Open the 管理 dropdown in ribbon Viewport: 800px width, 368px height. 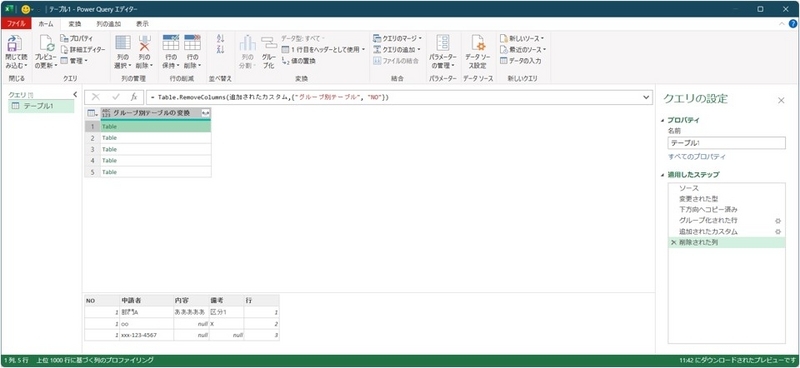click(x=74, y=61)
